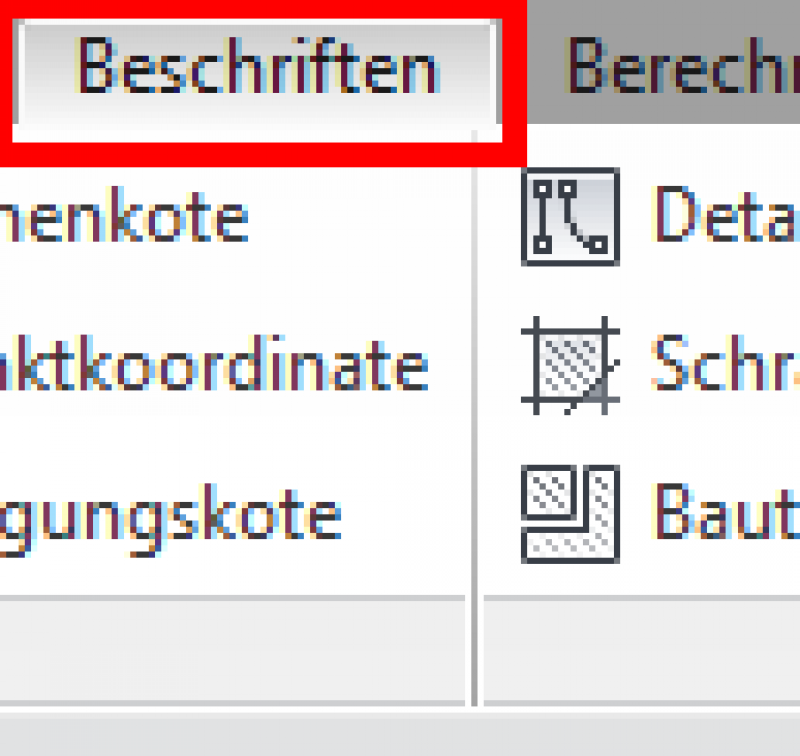Click the vertical separator between ribbon panels
This screenshot has width=800, height=756.
474,418
